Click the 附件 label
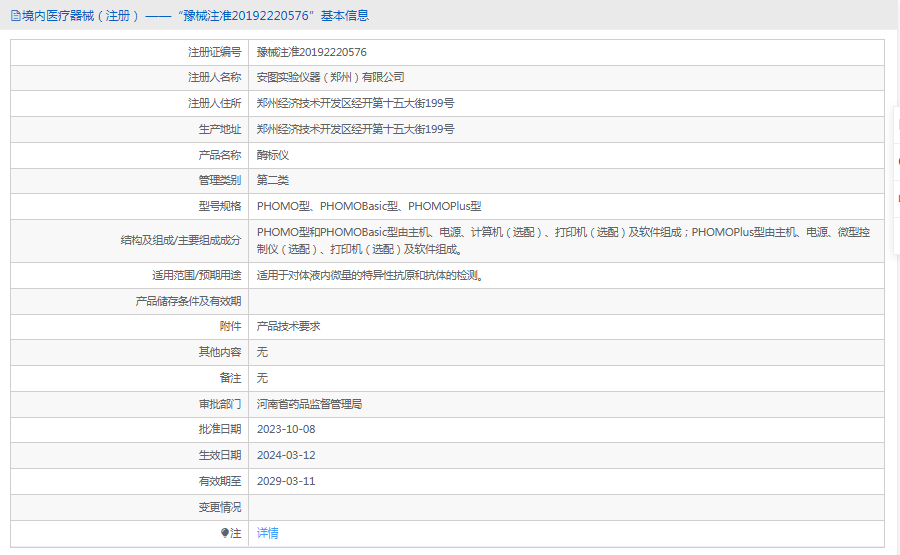The width and height of the screenshot is (900, 555). pyautogui.click(x=230, y=326)
